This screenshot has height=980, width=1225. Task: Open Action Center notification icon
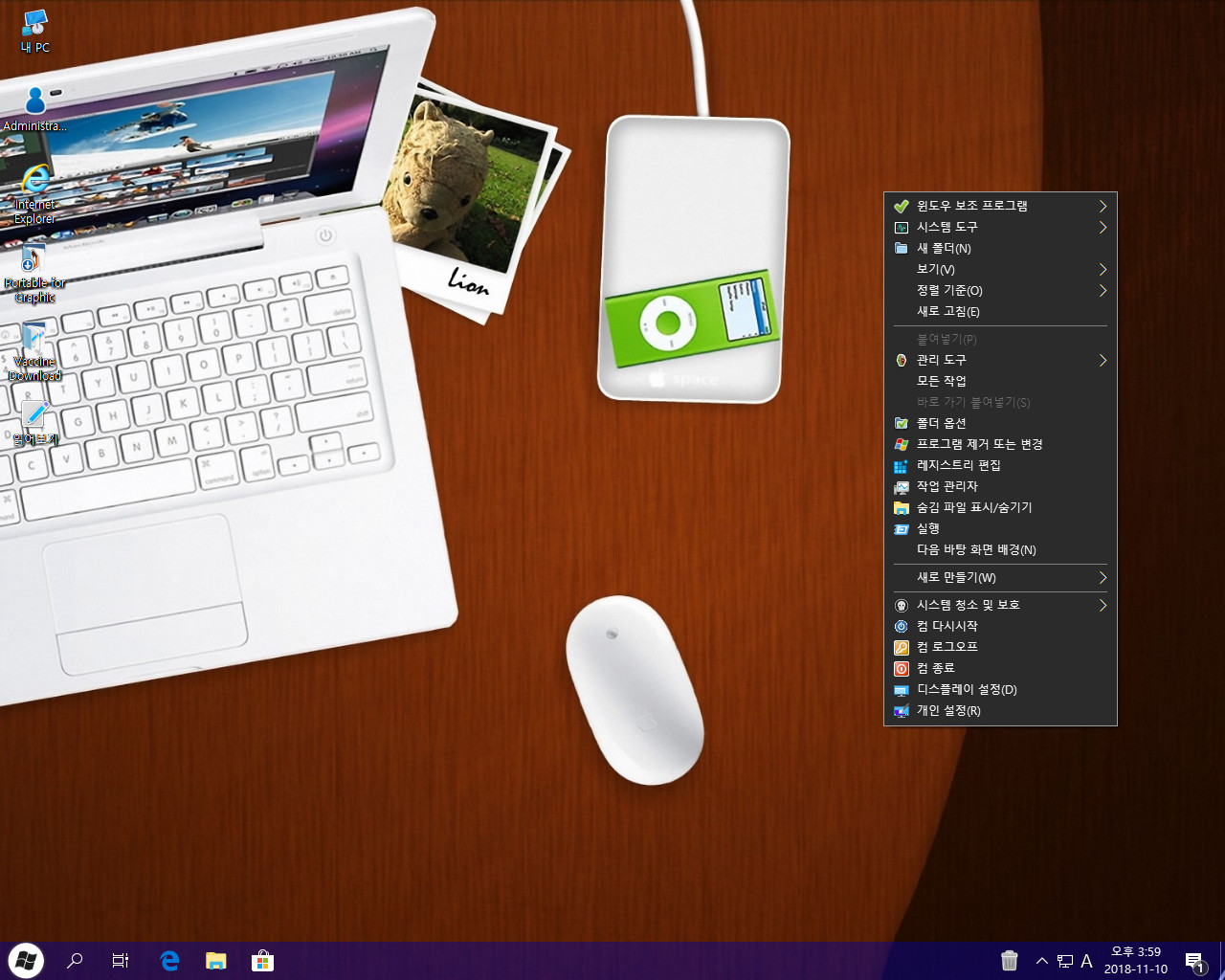1194,961
